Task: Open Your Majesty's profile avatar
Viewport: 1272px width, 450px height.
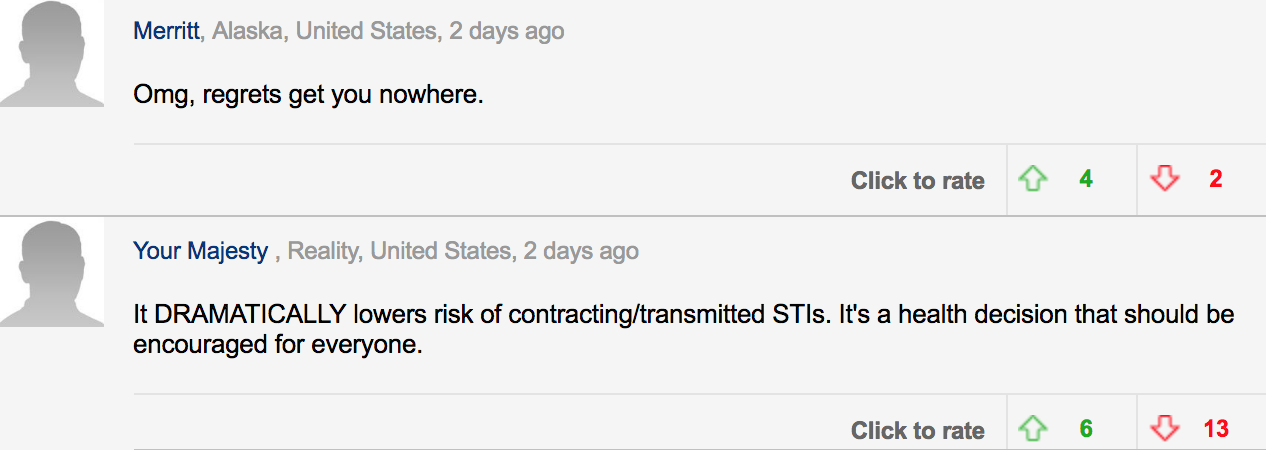Action: click(52, 275)
